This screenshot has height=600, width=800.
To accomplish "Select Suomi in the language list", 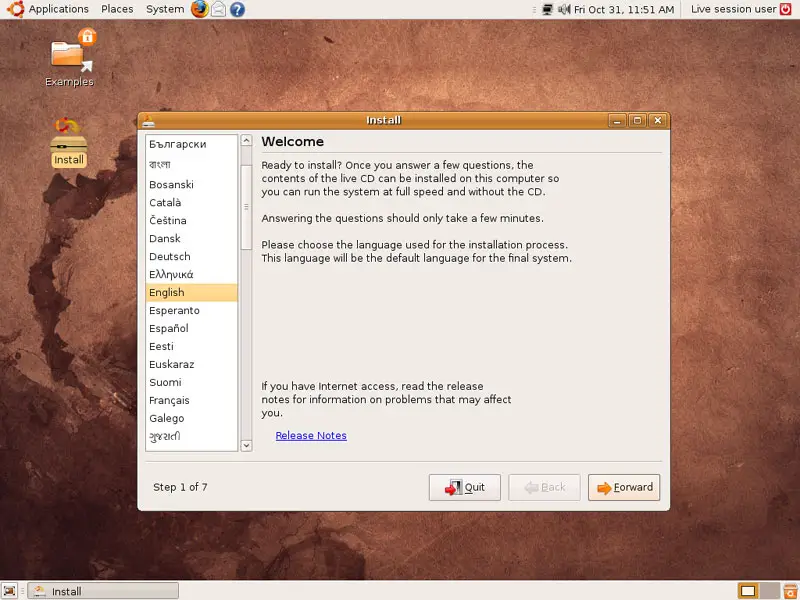I will tap(192, 382).
